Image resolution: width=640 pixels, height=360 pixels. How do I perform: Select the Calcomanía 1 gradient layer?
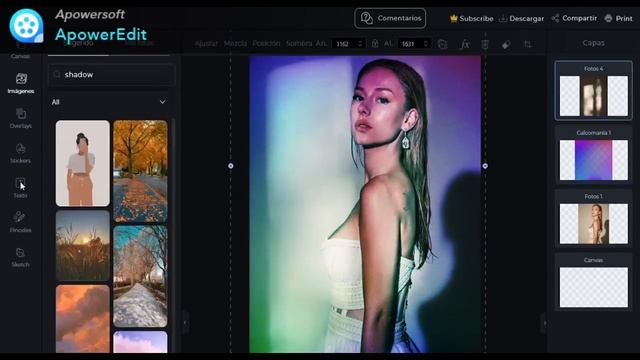click(593, 154)
